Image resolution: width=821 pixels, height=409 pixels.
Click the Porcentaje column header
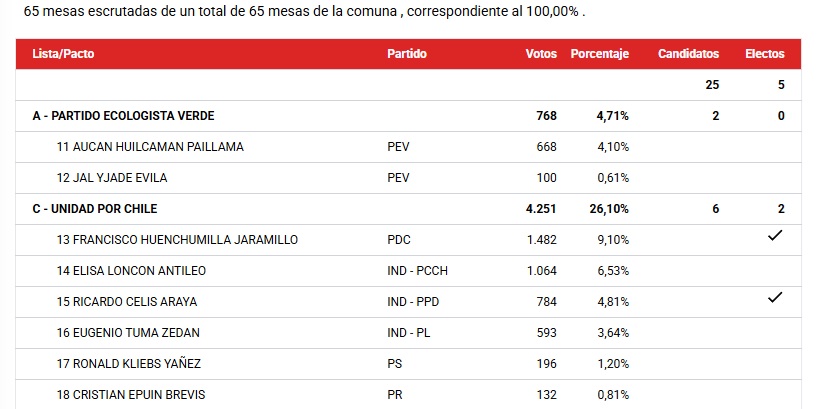[599, 54]
